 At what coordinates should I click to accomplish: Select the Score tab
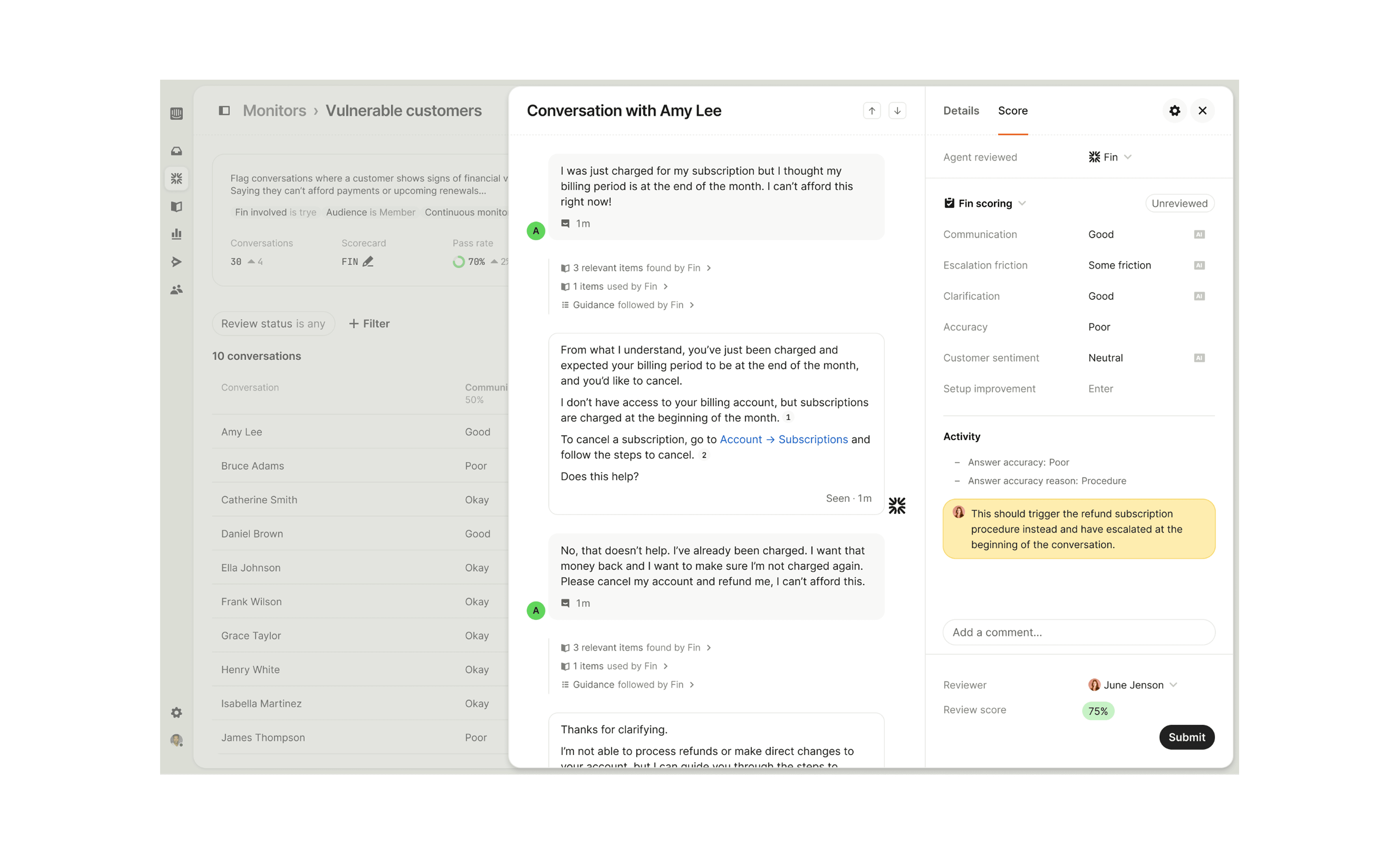tap(1012, 111)
